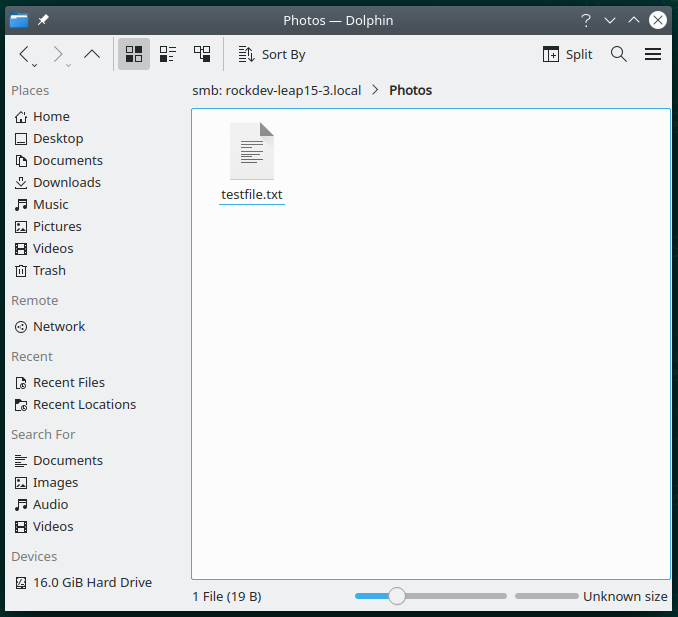This screenshot has height=617, width=678.
Task: Click the Photos breadcrumb
Action: pyautogui.click(x=410, y=90)
